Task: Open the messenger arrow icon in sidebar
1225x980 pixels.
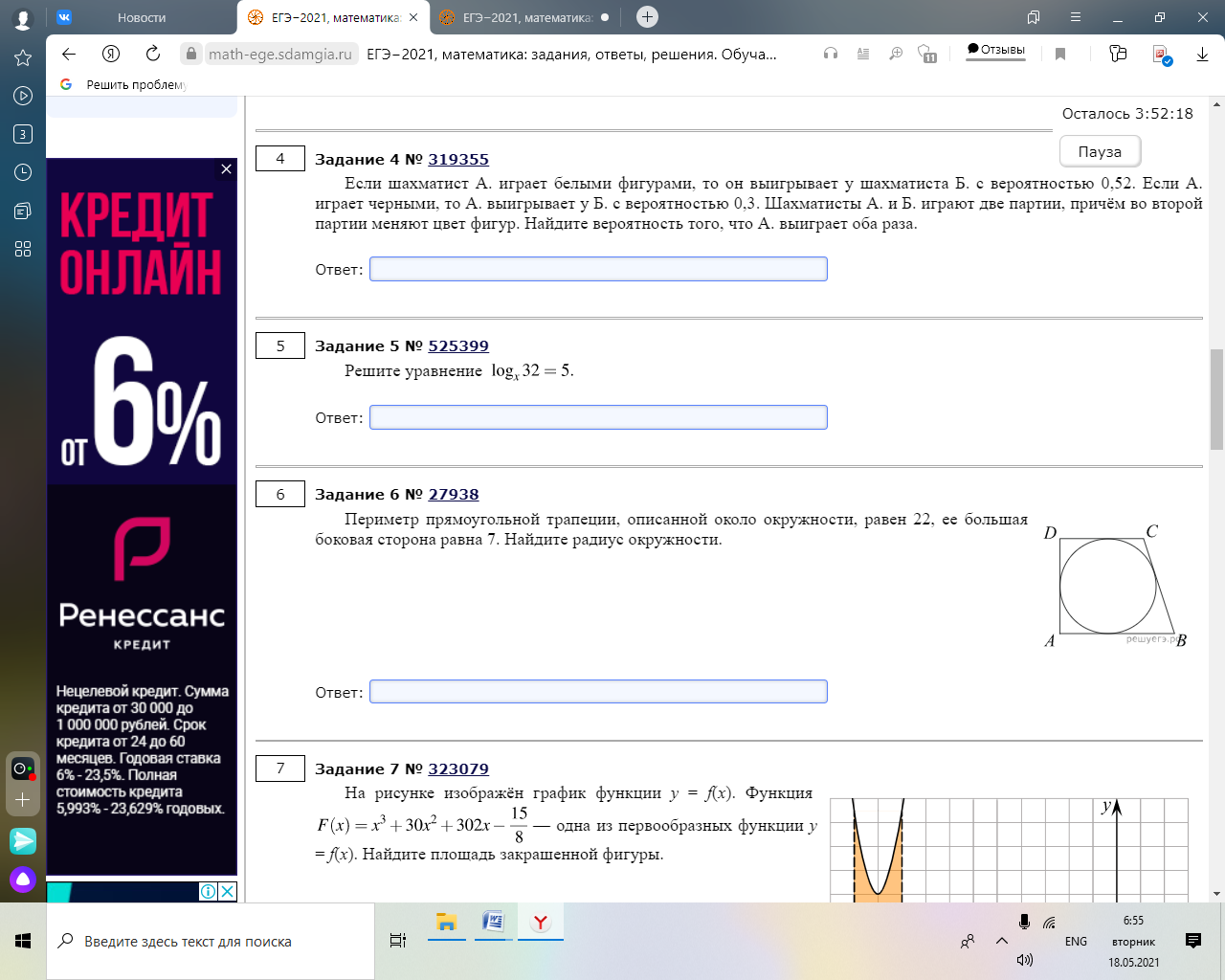Action: tap(23, 841)
